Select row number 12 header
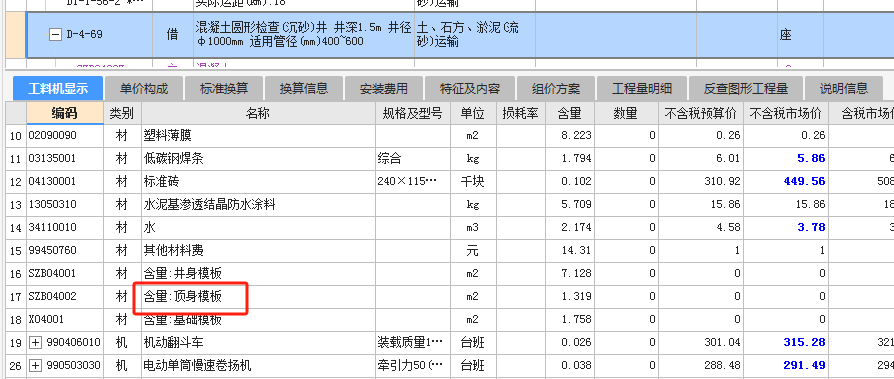The width and height of the screenshot is (894, 379). [x=16, y=182]
